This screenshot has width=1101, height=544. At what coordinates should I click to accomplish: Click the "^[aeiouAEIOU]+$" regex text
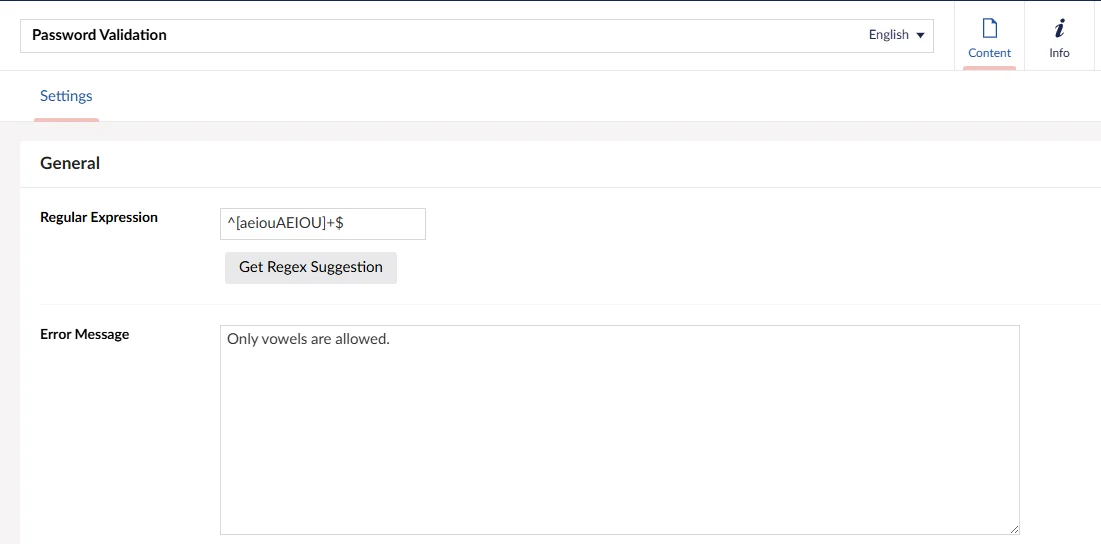tap(286, 224)
